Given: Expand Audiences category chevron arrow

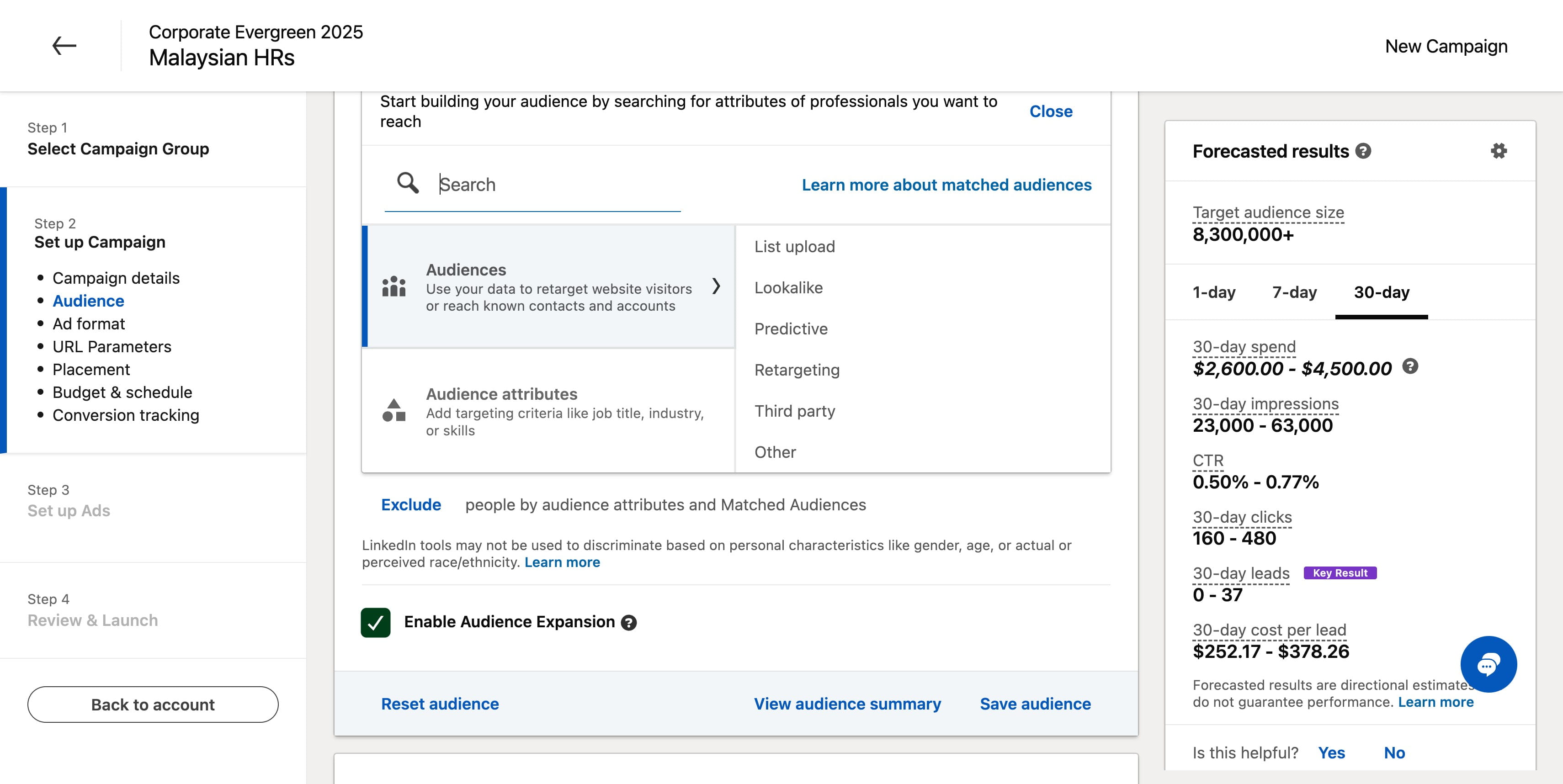Looking at the screenshot, I should (x=716, y=286).
